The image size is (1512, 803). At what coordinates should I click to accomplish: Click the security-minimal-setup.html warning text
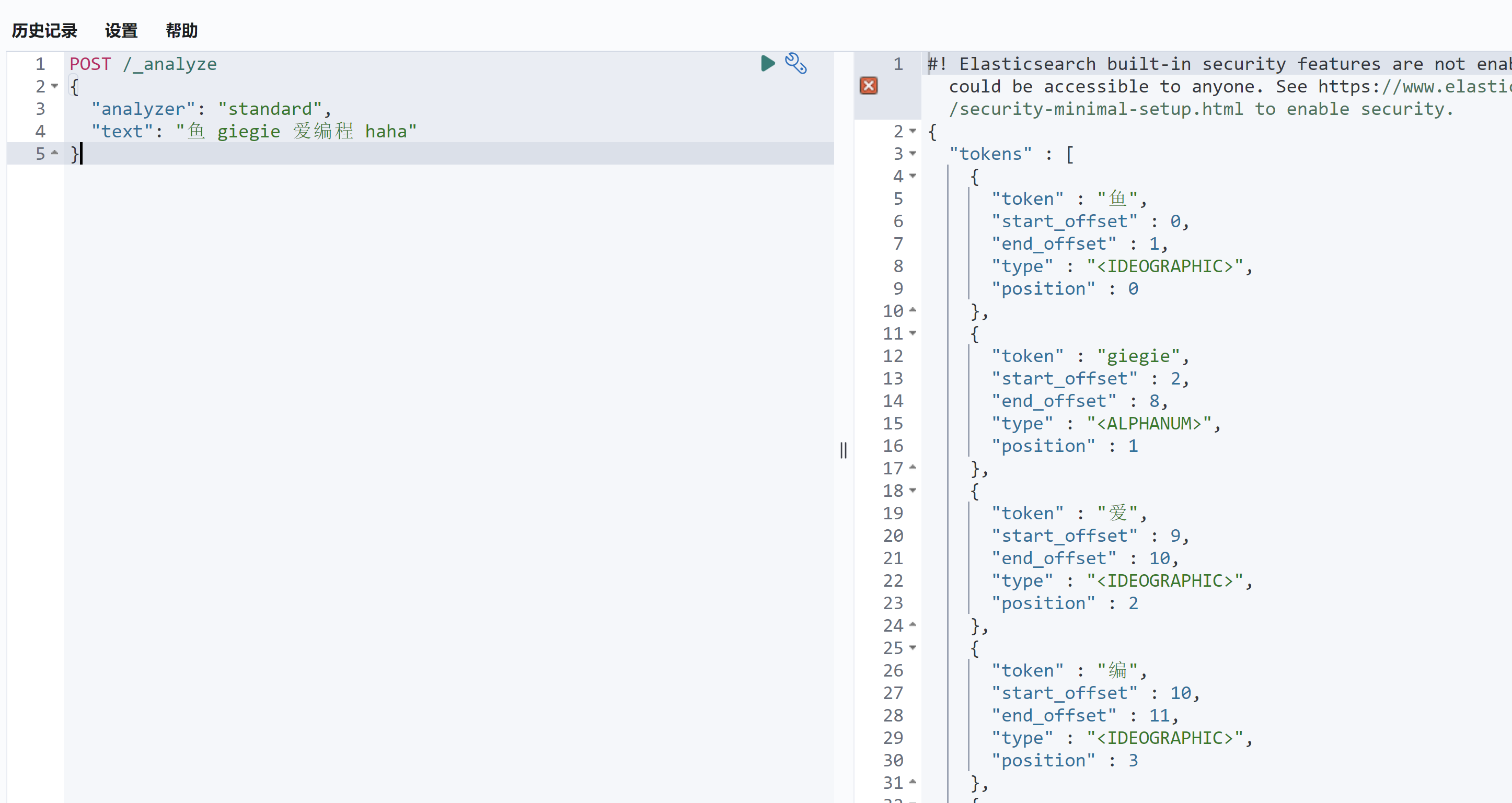[1096, 109]
